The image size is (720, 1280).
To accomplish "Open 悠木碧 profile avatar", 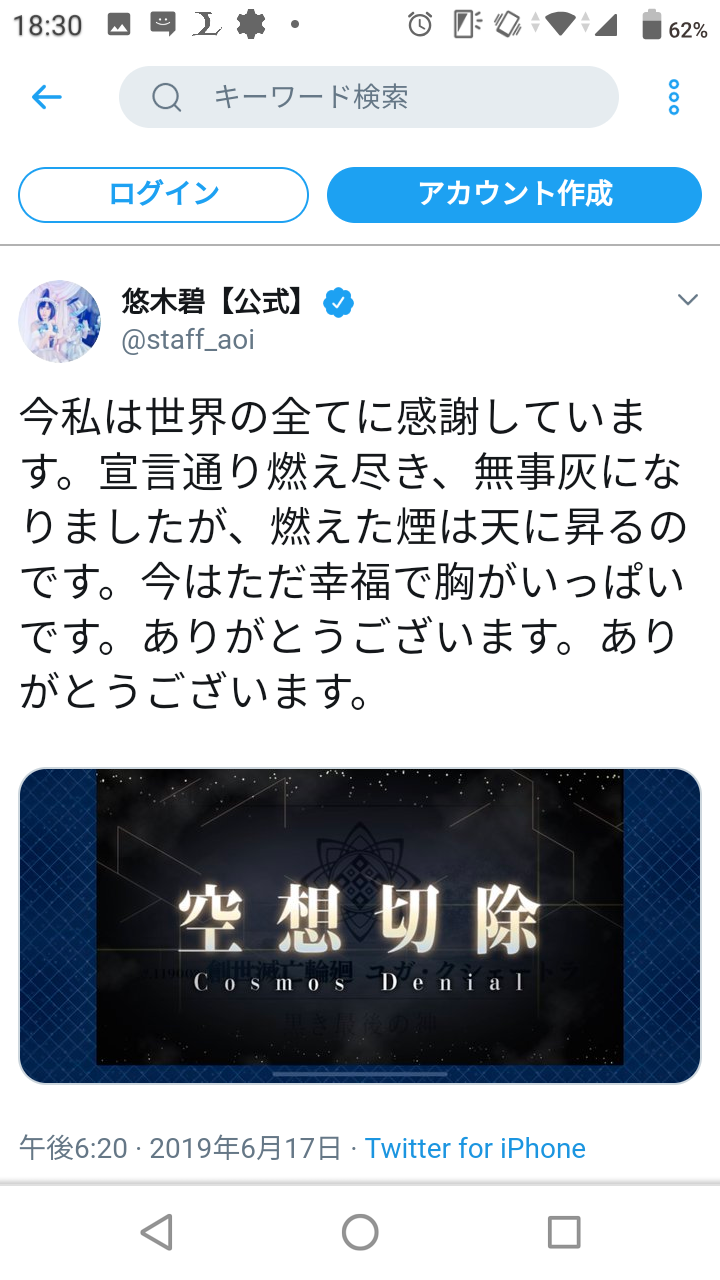I will pyautogui.click(x=60, y=321).
